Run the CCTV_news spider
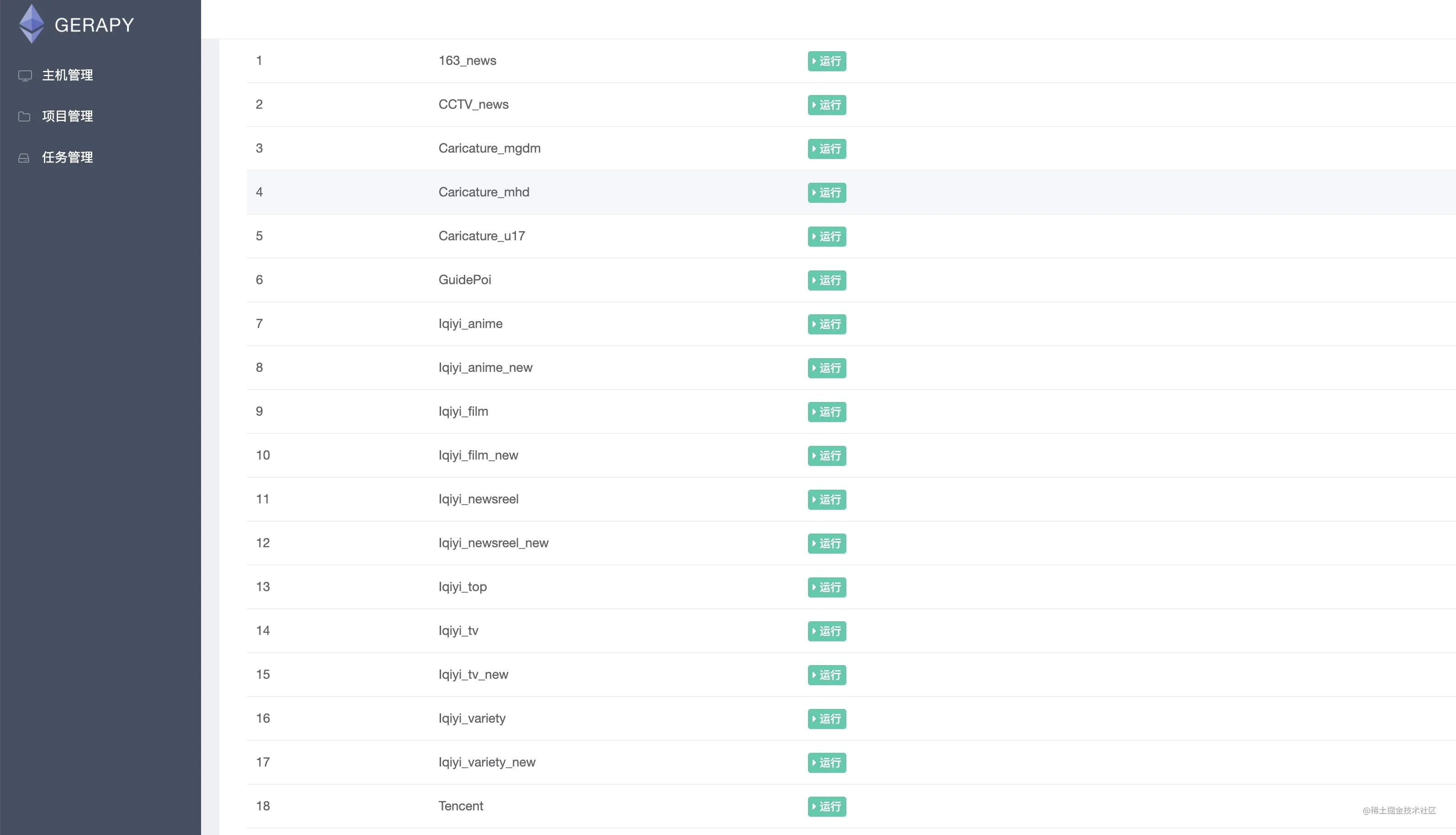The image size is (1456, 835). point(827,105)
